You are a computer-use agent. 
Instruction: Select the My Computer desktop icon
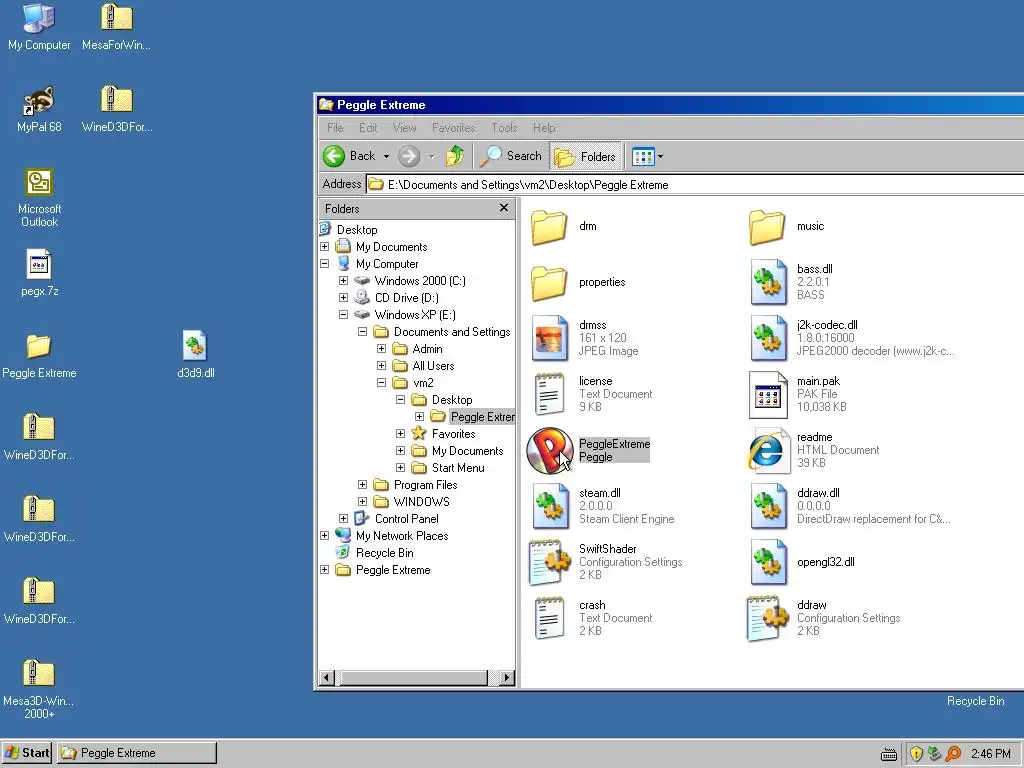[x=39, y=27]
